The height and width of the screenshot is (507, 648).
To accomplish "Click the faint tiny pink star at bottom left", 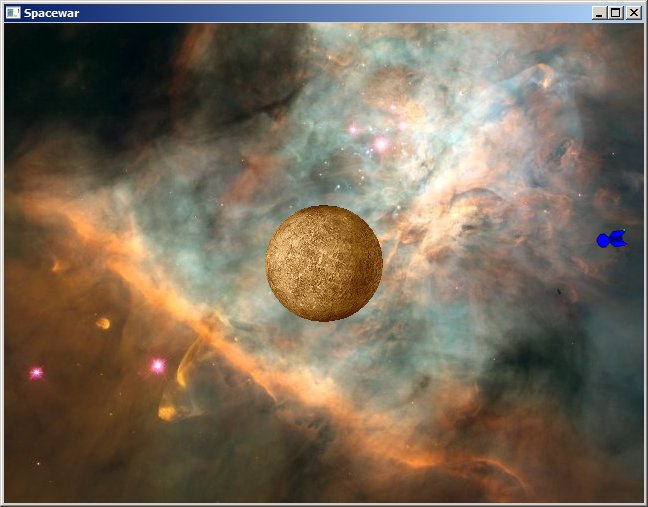I will (38, 463).
